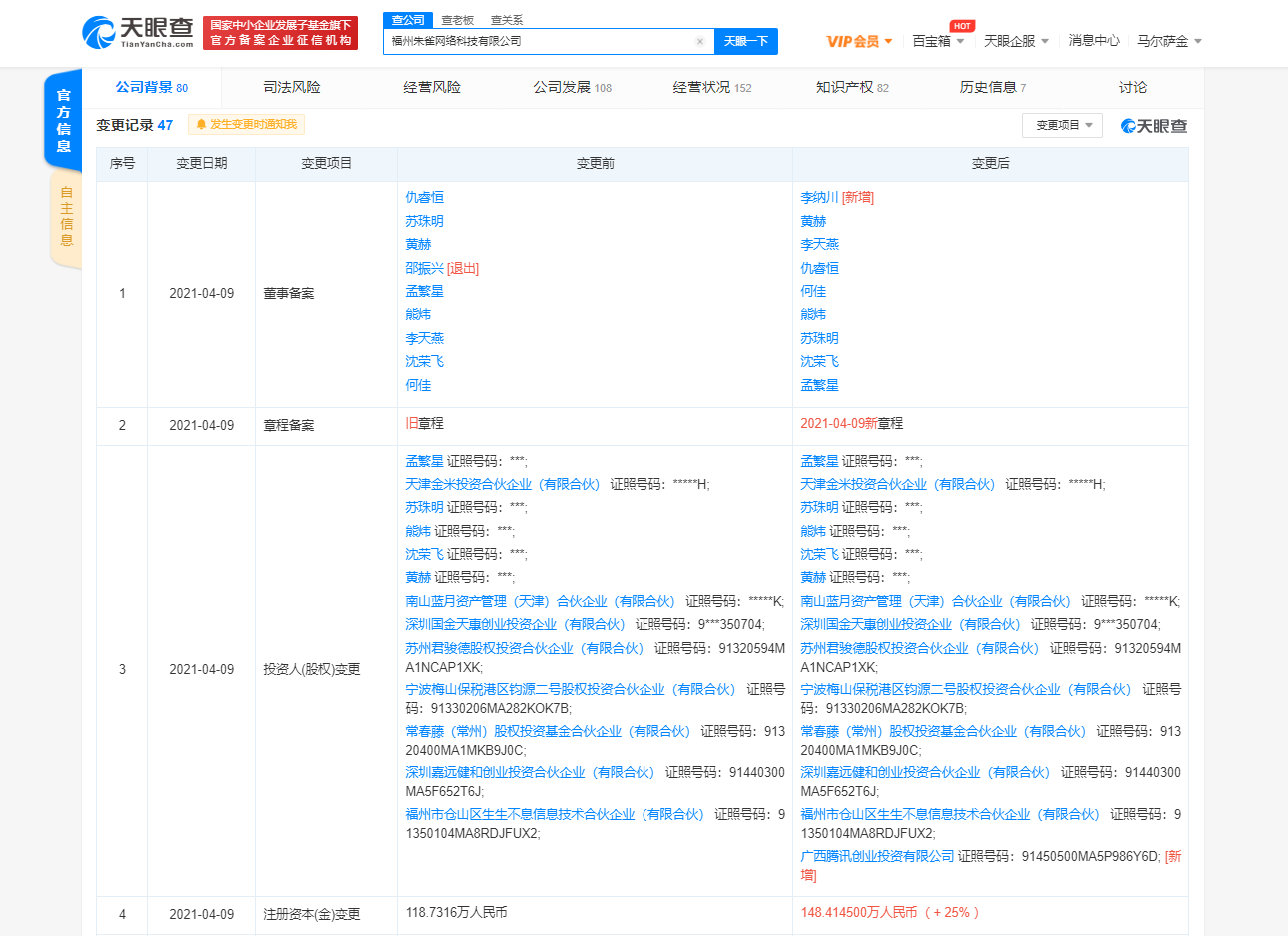Click the 变更日期 column header
This screenshot has width=1288, height=936.
(202, 164)
